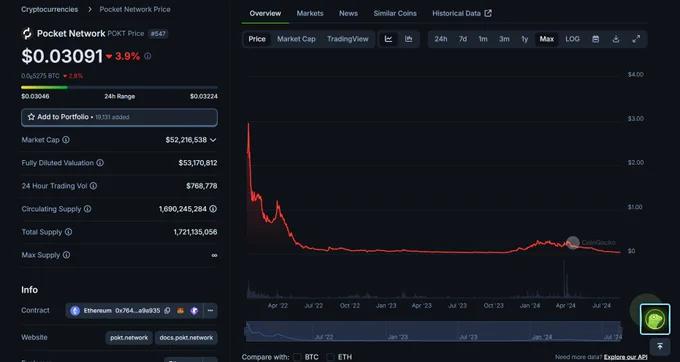Open the CoinGecko gecko mascot widget
Viewport: 680px width, 362px height.
coord(655,319)
